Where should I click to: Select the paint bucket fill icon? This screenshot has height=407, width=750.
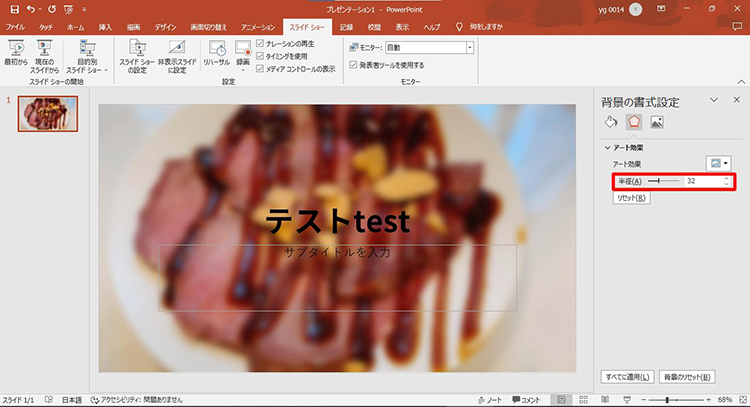tap(611, 122)
